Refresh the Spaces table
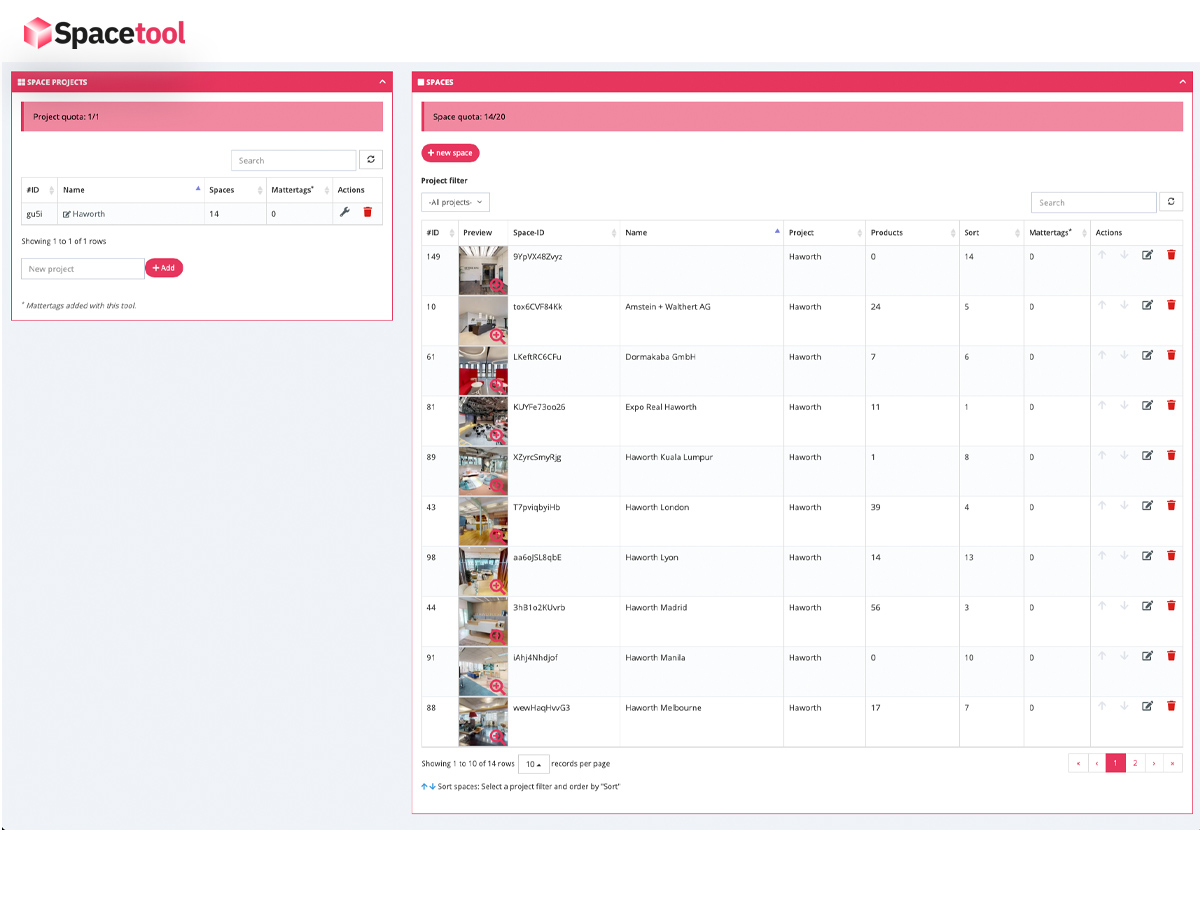This screenshot has height=900, width=1200. (1171, 202)
